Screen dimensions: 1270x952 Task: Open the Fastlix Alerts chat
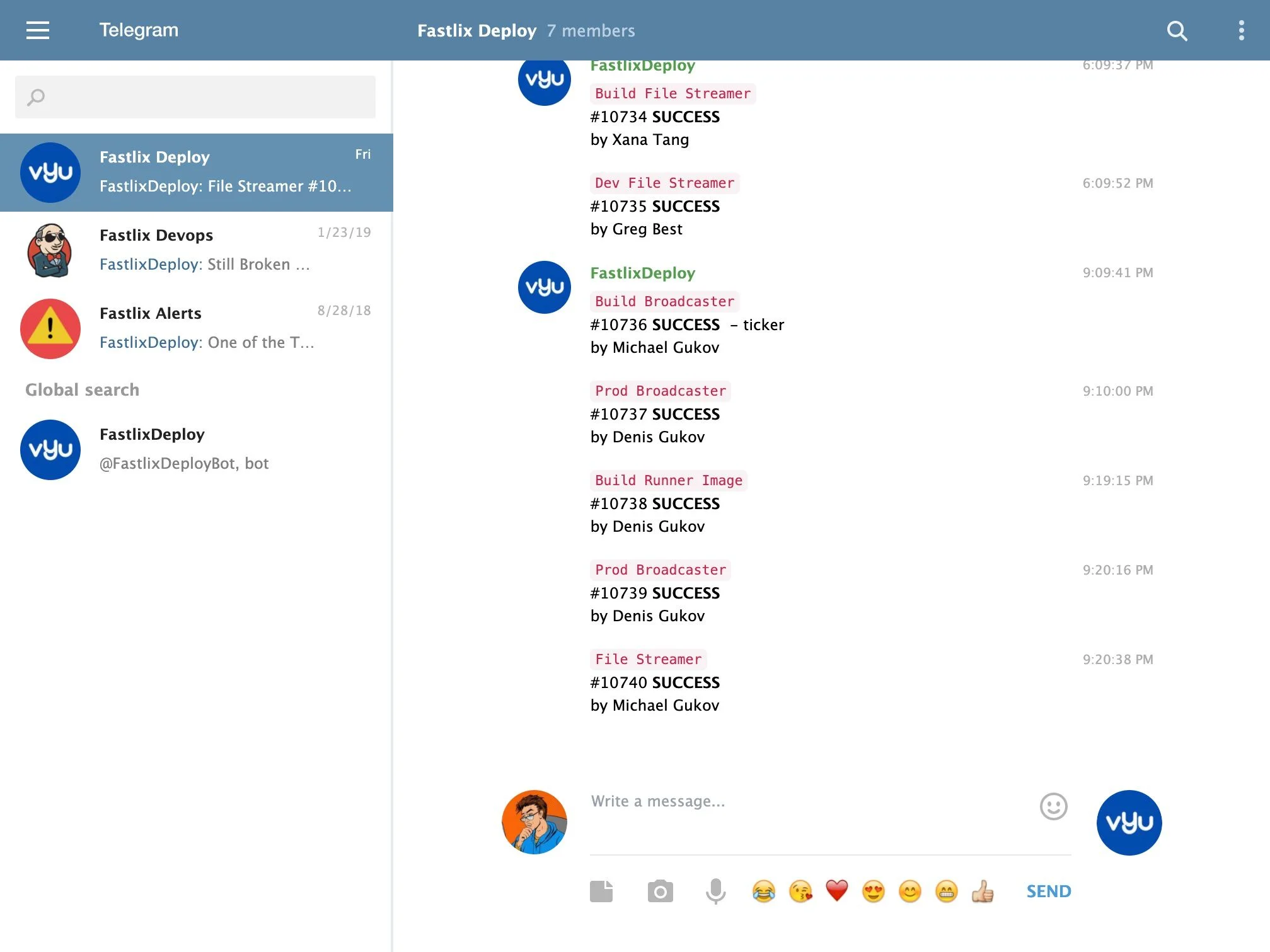[196, 328]
